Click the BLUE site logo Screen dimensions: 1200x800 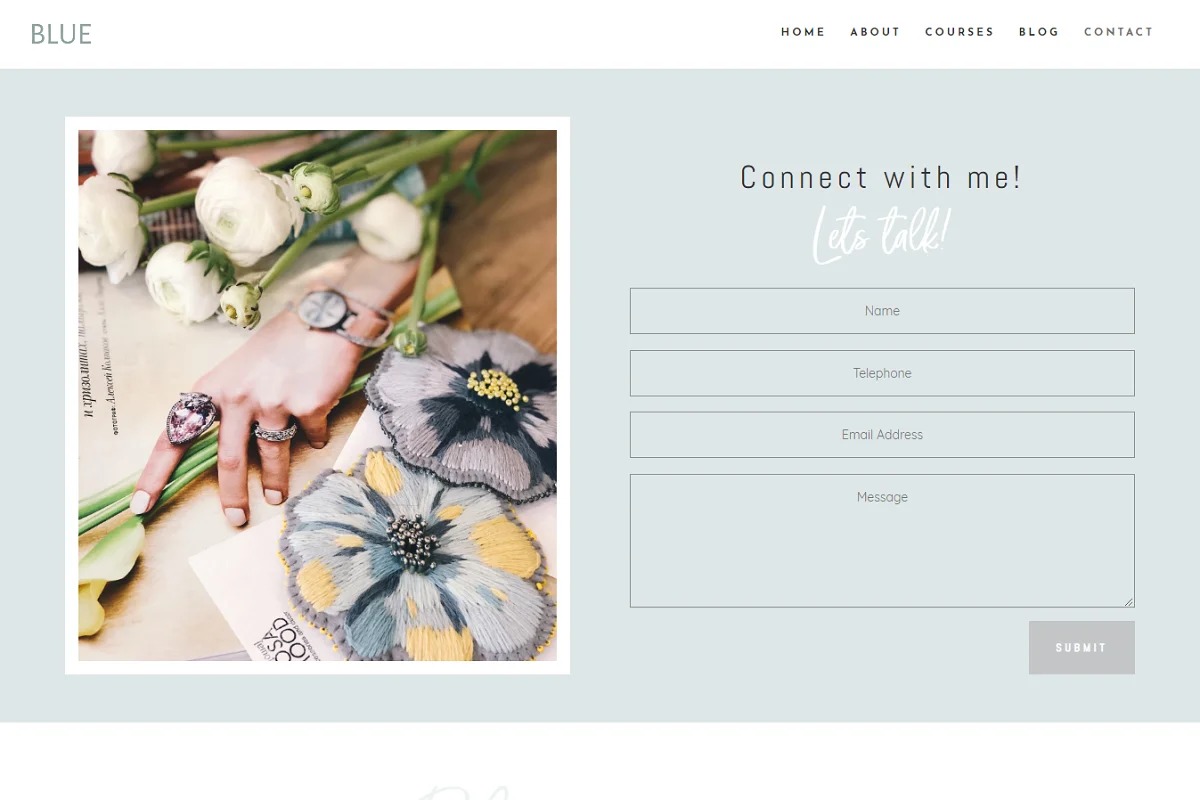[61, 34]
